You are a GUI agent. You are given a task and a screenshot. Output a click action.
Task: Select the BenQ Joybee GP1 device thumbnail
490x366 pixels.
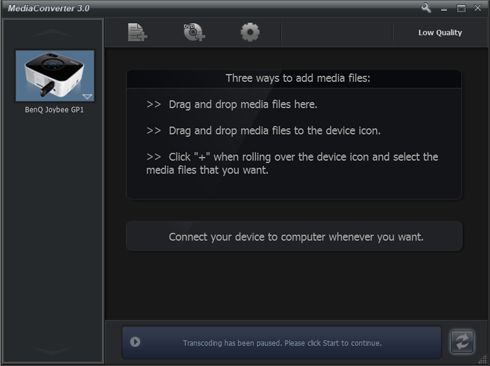coord(55,76)
